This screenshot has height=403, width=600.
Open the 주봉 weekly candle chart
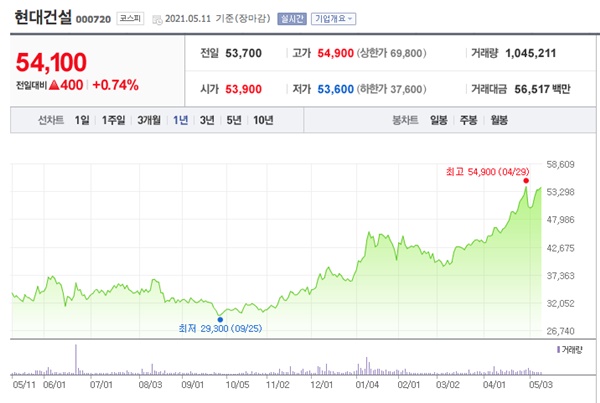pyautogui.click(x=468, y=120)
